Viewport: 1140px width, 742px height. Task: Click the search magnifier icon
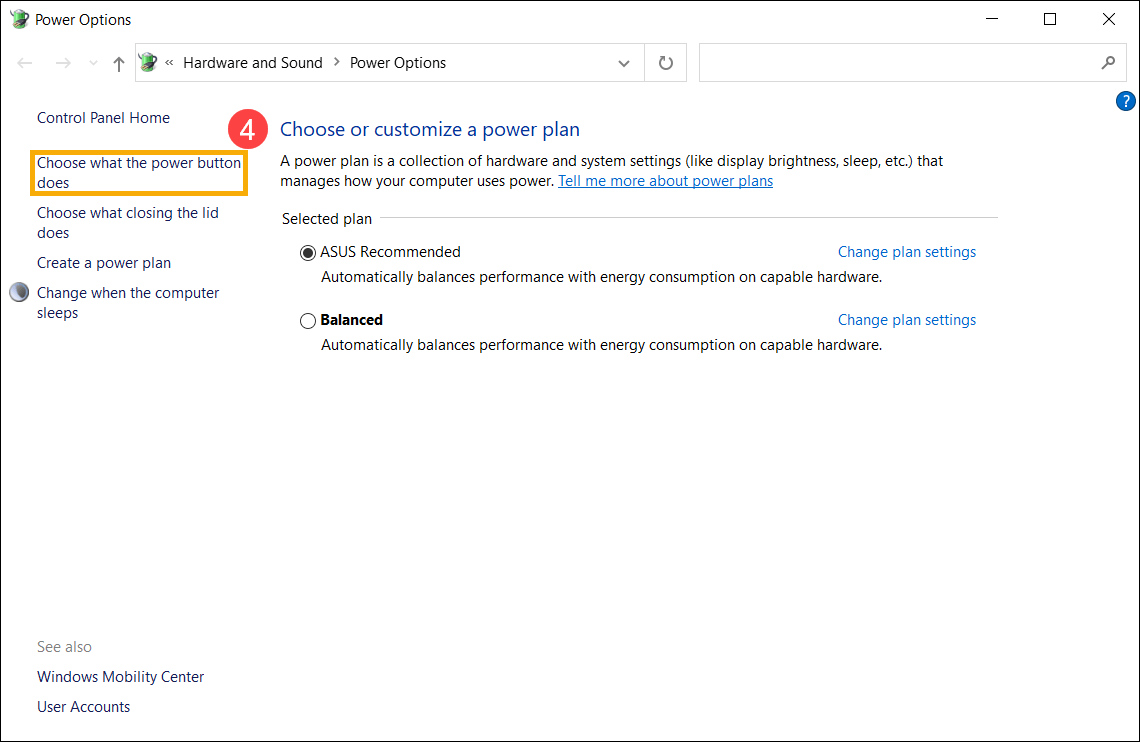(1108, 63)
